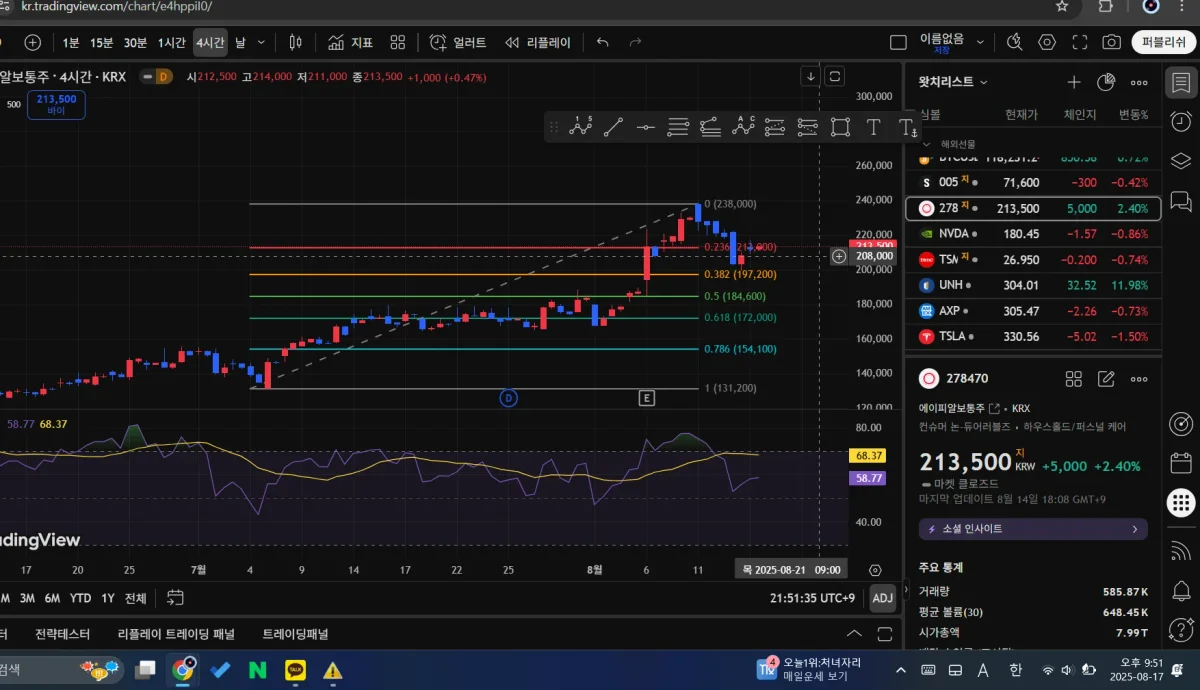This screenshot has height=690, width=1200.
Task: Open chart settings hexagon icon
Action: pyautogui.click(x=1047, y=42)
